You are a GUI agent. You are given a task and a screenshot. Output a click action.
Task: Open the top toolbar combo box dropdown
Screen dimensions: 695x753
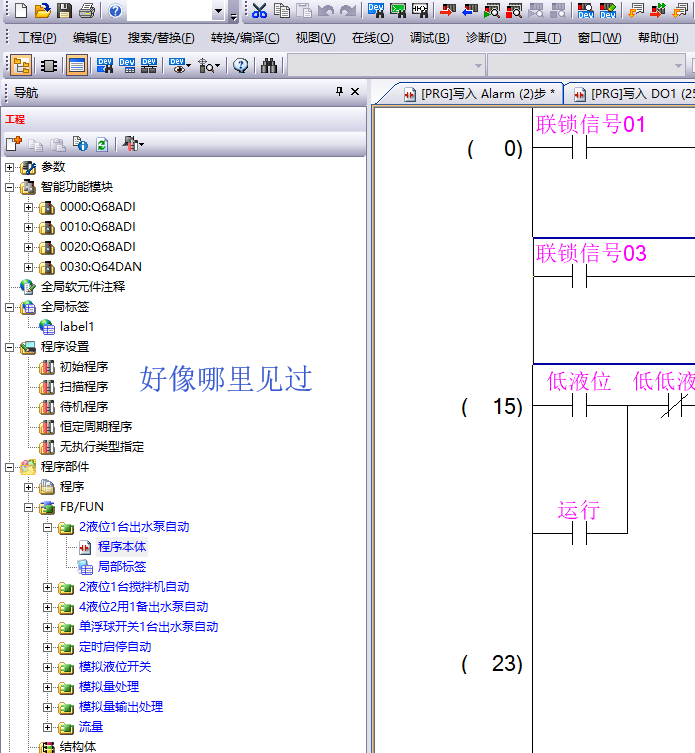tap(218, 11)
